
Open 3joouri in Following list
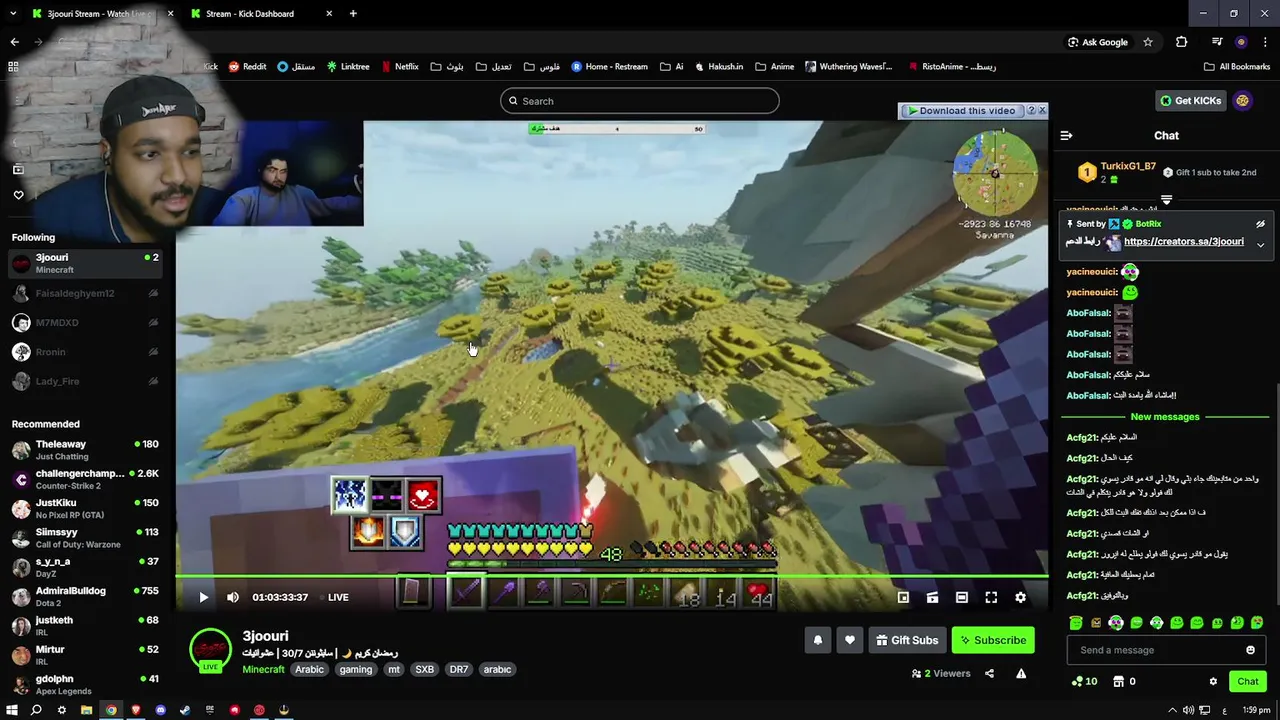tap(85, 263)
